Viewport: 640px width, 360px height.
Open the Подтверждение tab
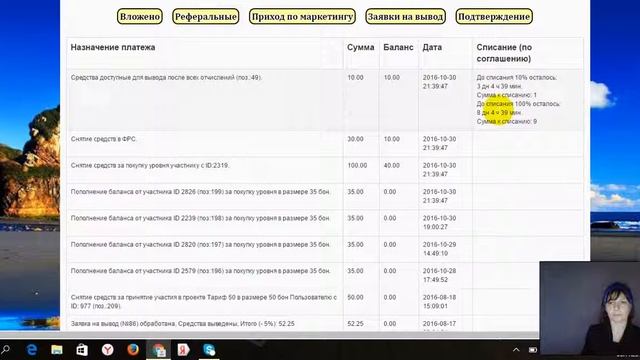[x=494, y=17]
